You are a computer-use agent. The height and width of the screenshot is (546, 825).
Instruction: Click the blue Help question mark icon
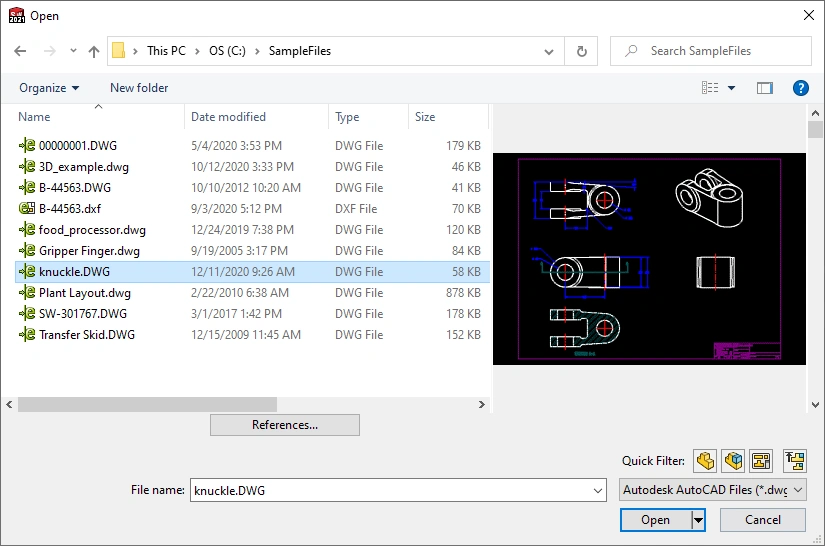click(800, 88)
